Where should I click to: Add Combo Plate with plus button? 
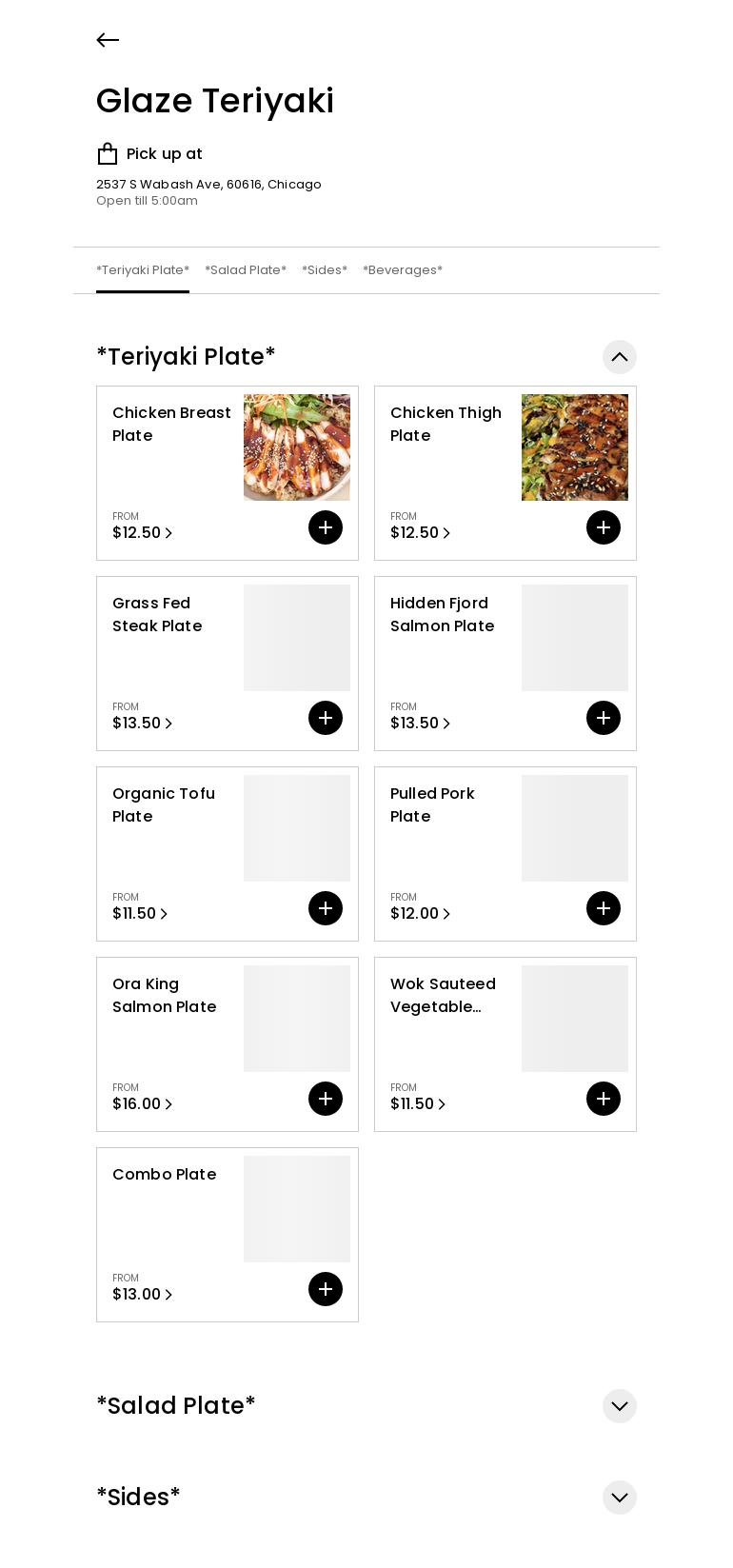pyautogui.click(x=326, y=1289)
